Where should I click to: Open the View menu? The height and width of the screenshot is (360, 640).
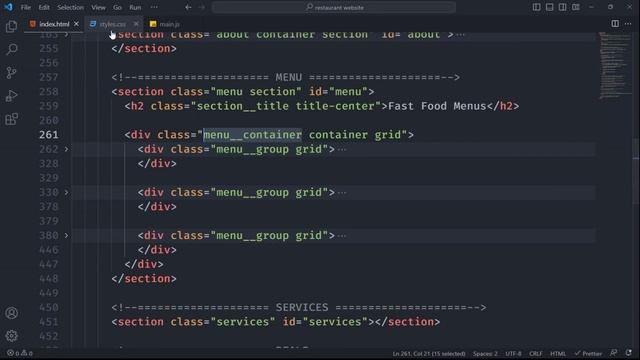[x=98, y=7]
